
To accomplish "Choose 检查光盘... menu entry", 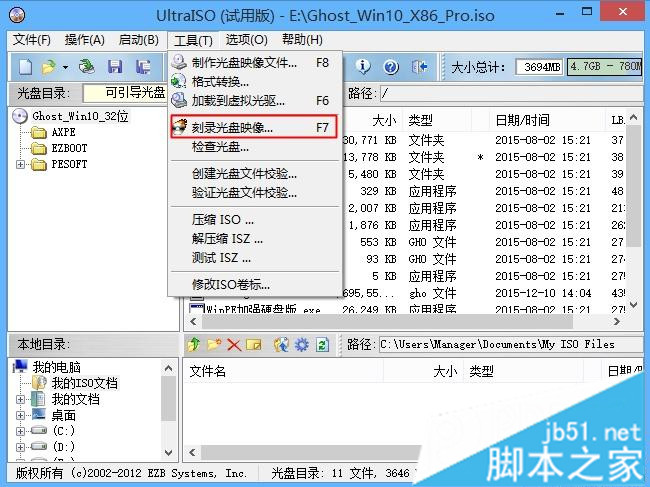I will tap(255, 147).
